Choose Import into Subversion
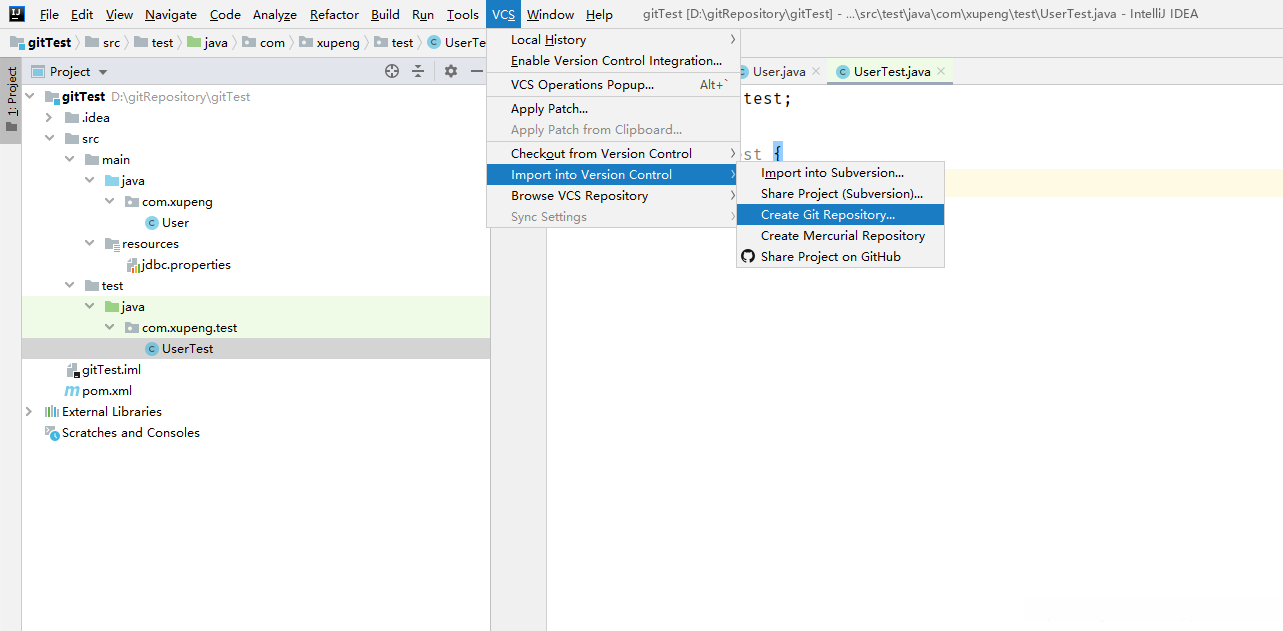The height and width of the screenshot is (631, 1283). click(x=840, y=173)
